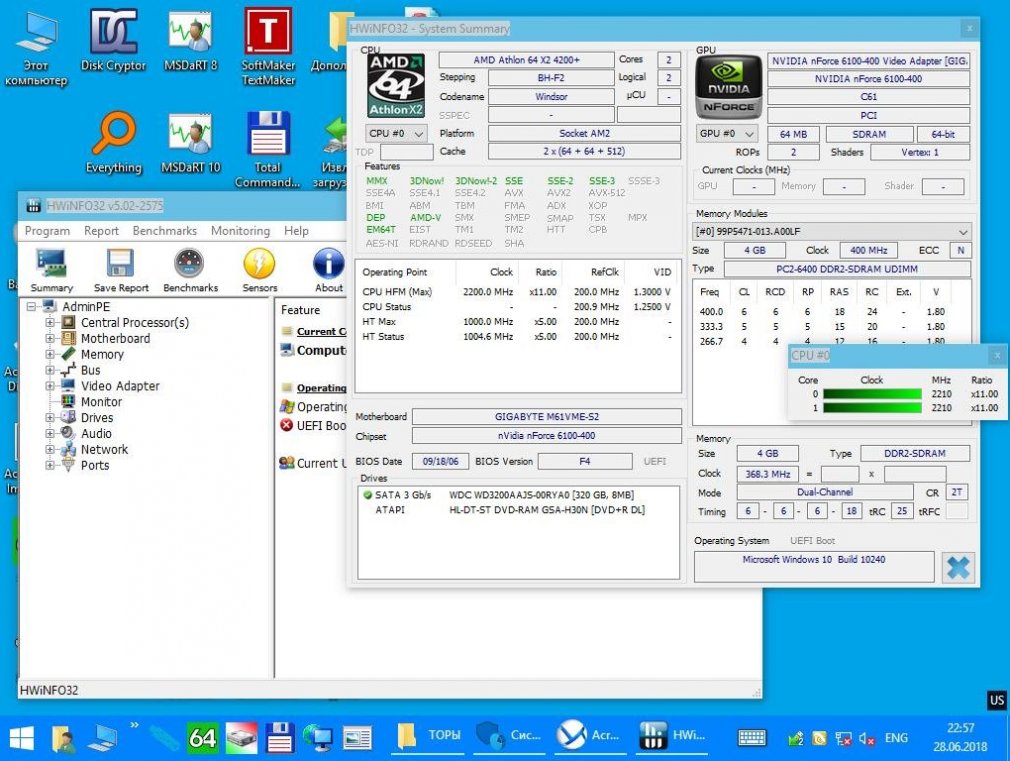Switch to the HWi... taskbar button
Image resolution: width=1010 pixels, height=761 pixels.
[672, 736]
